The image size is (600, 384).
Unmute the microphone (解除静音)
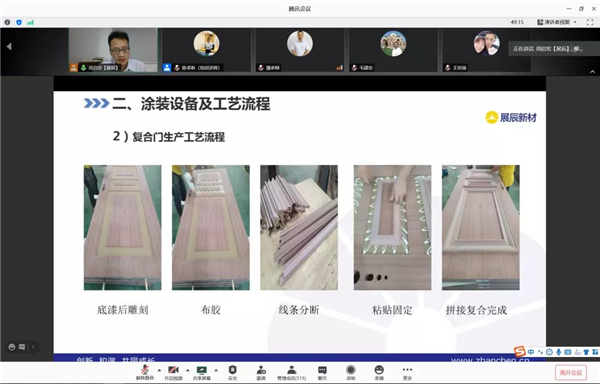pos(145,373)
